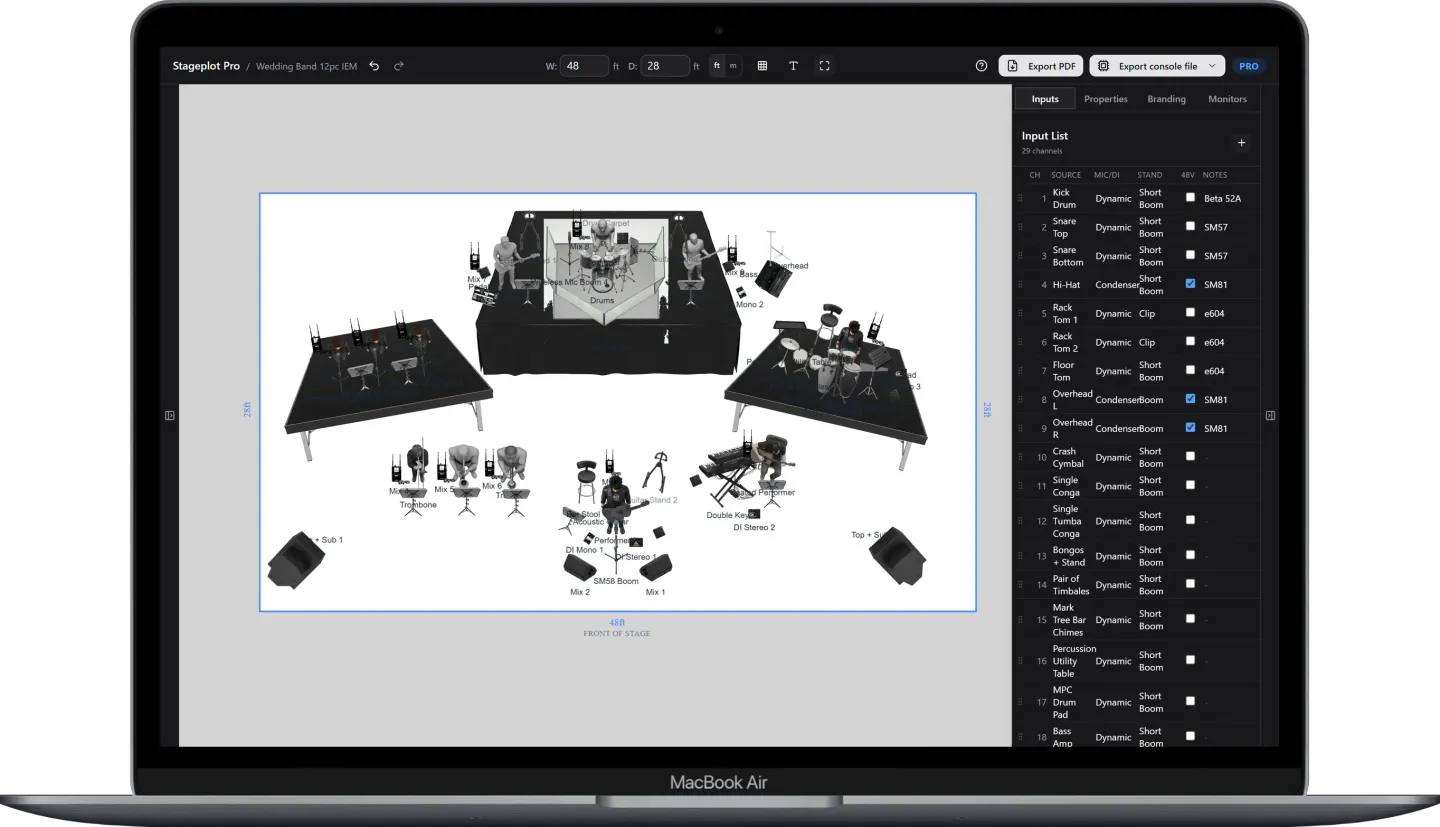Select the text tool icon
The width and height of the screenshot is (1440, 827).
[x=793, y=66]
